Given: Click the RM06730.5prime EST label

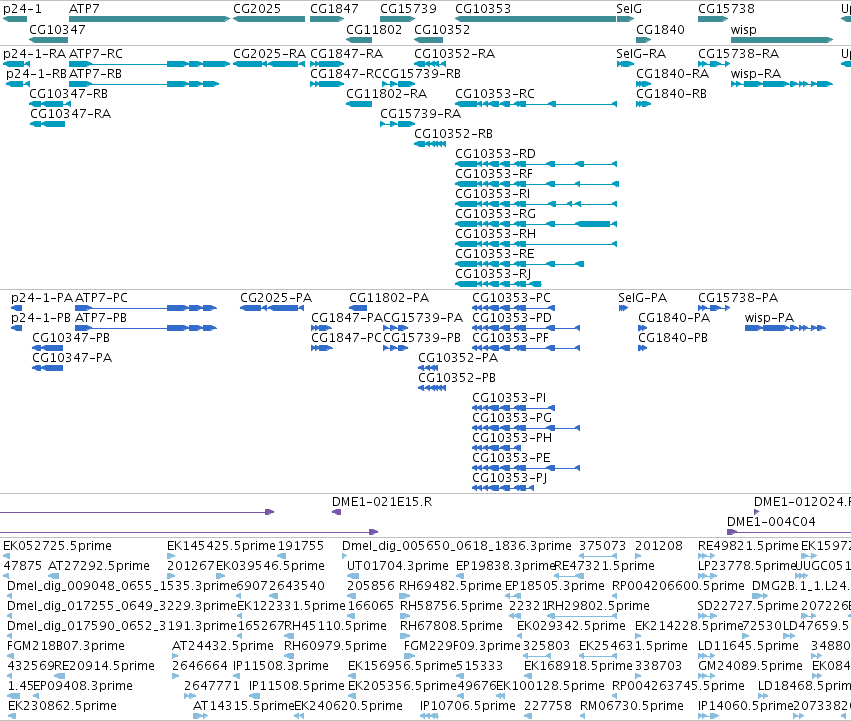Looking at the screenshot, I should tap(632, 706).
